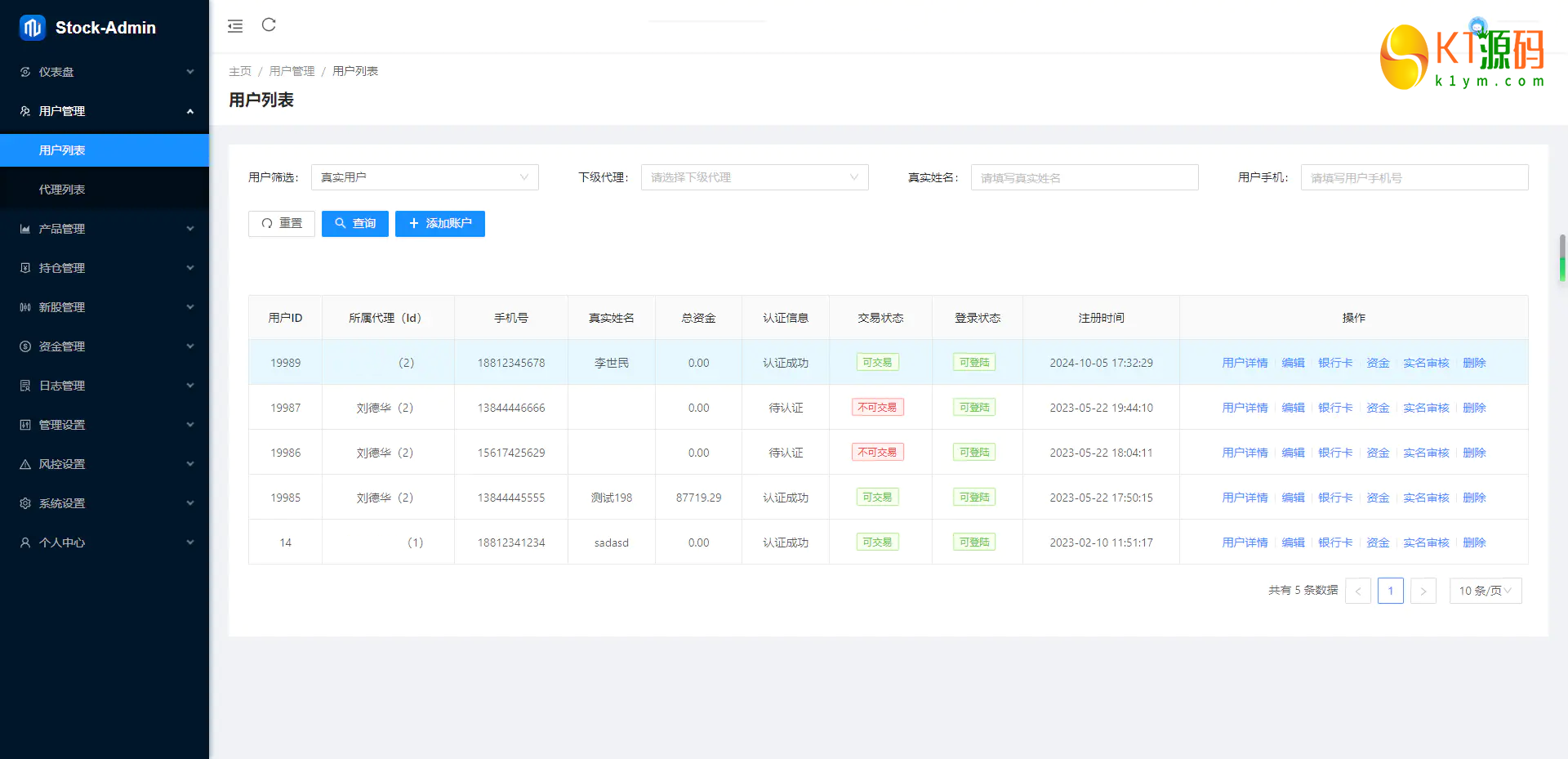The image size is (1568, 759).
Task: Click the 持仓管理 icon
Action: (x=25, y=268)
